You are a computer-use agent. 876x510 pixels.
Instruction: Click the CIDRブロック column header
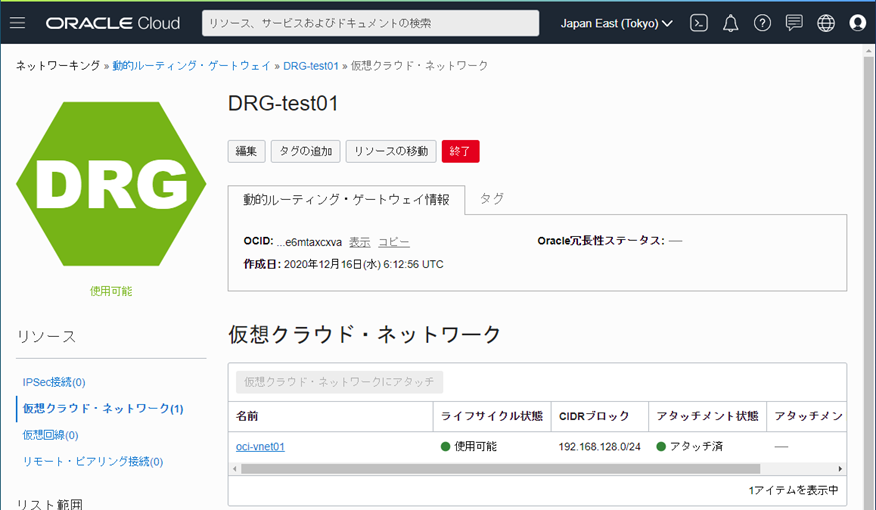[x=600, y=416]
